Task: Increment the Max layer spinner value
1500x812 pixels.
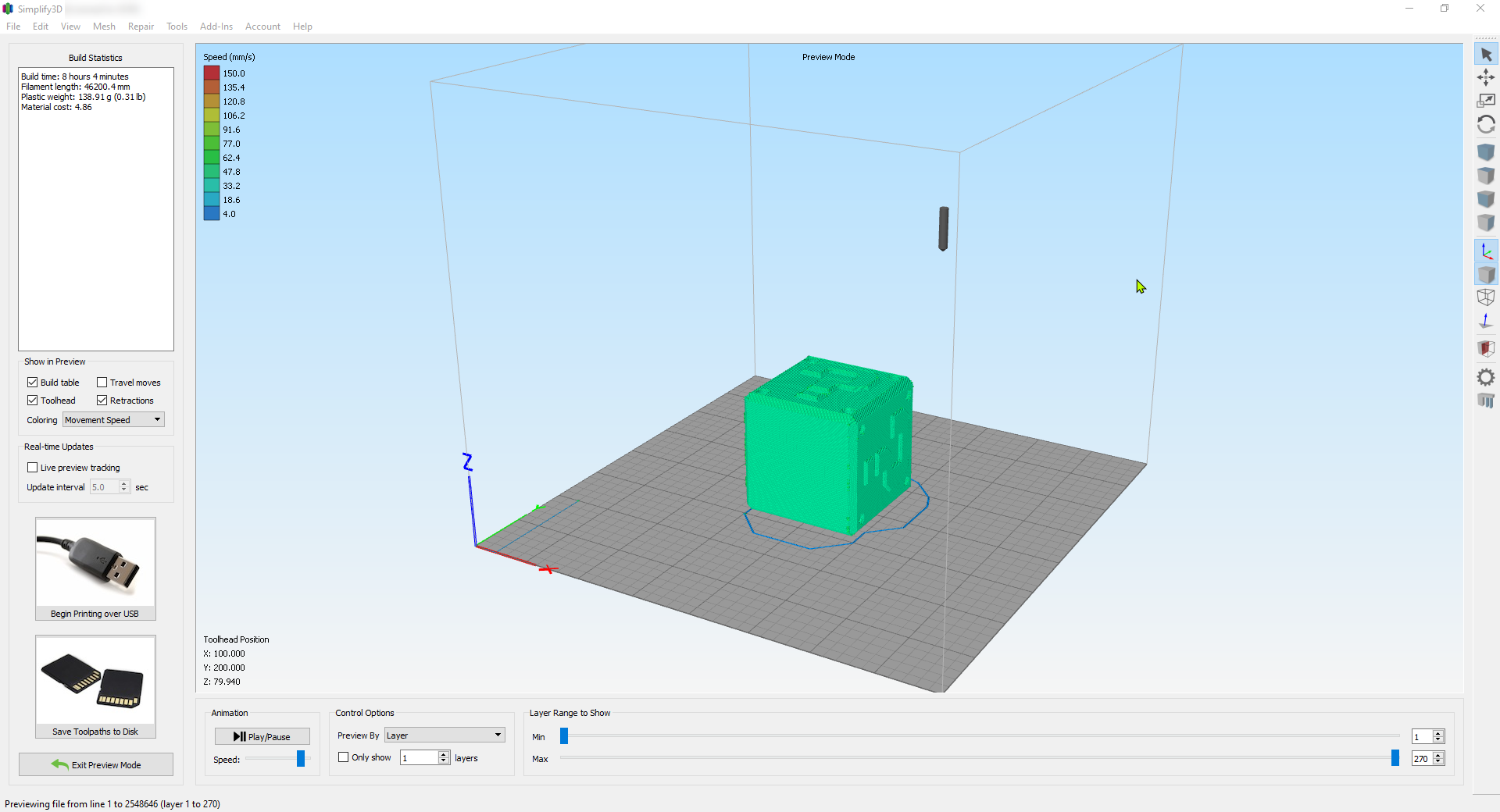Action: (x=1438, y=755)
